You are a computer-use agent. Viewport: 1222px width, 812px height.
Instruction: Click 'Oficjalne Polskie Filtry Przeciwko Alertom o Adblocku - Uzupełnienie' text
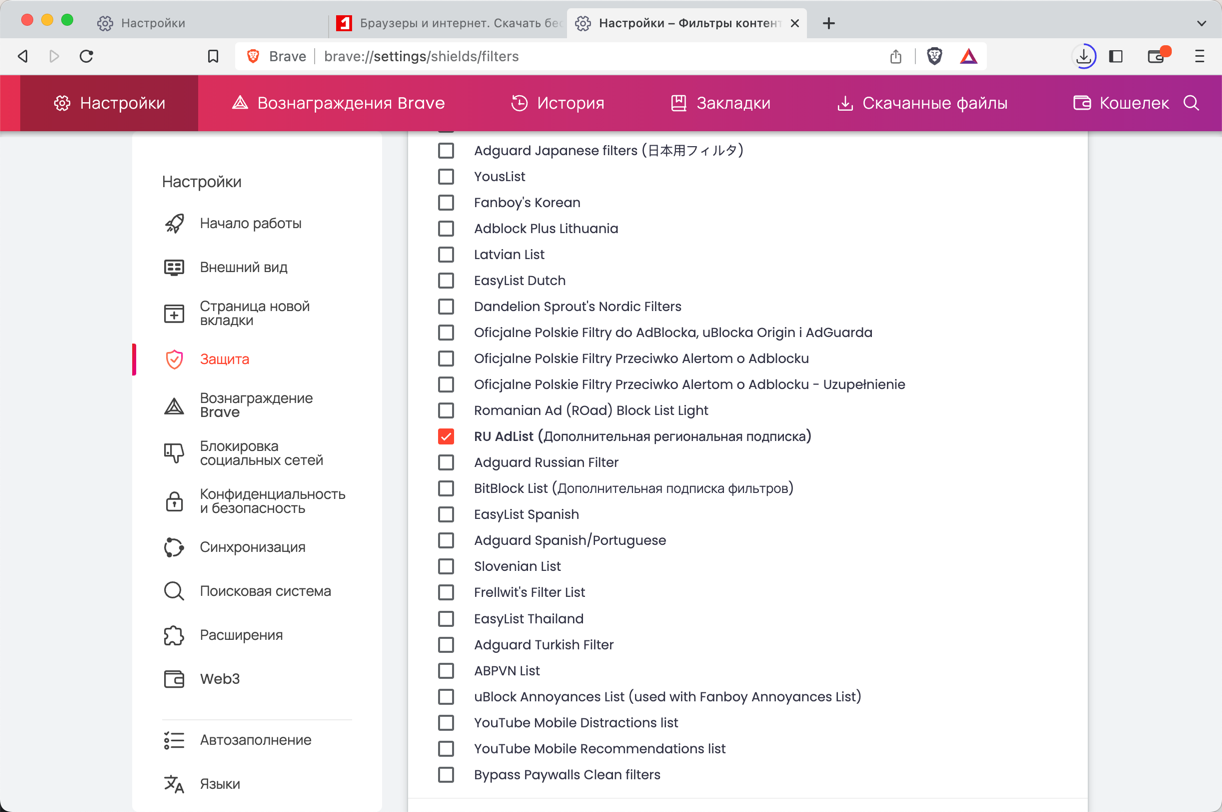click(690, 385)
